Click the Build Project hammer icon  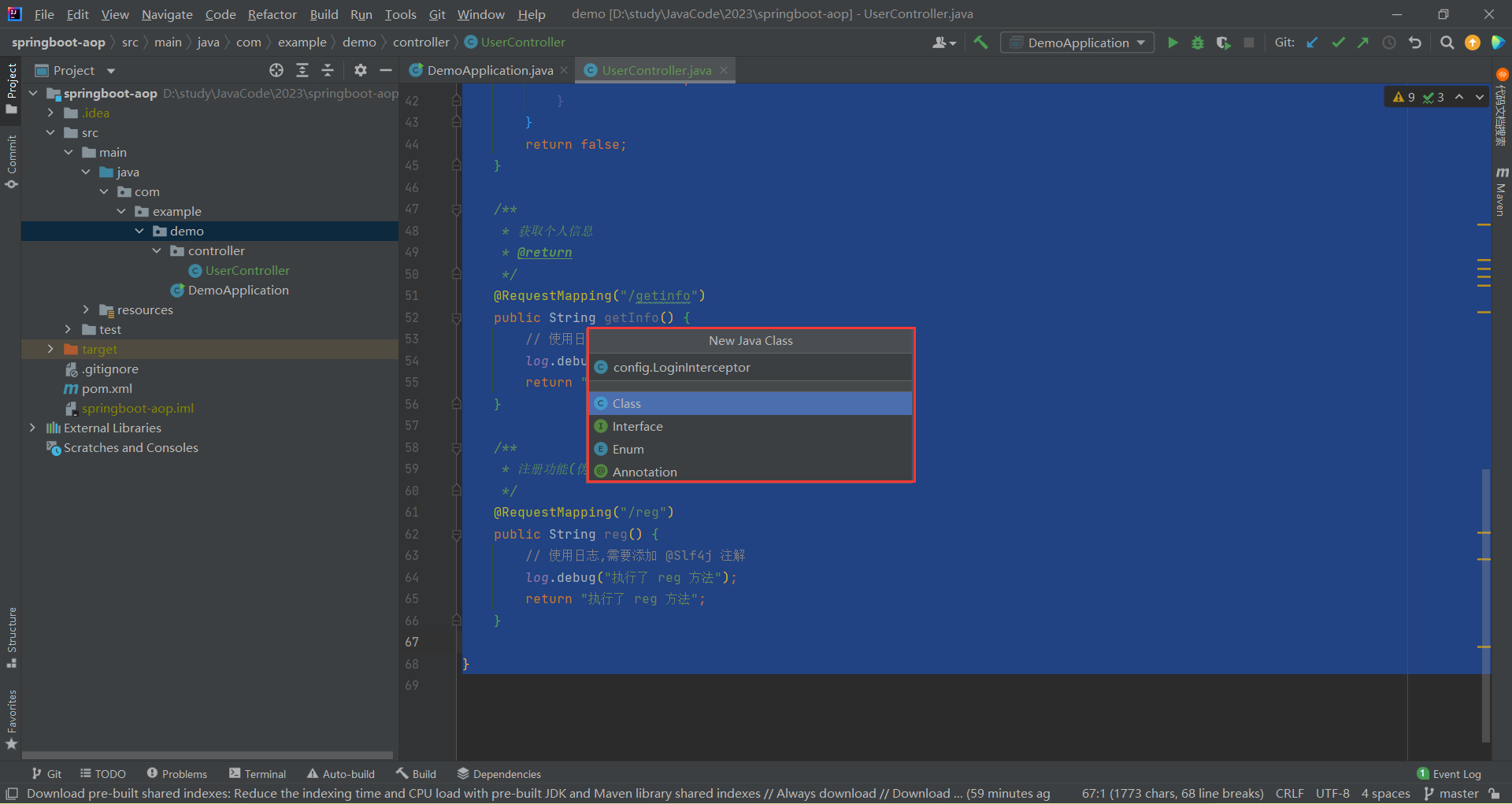click(x=980, y=43)
